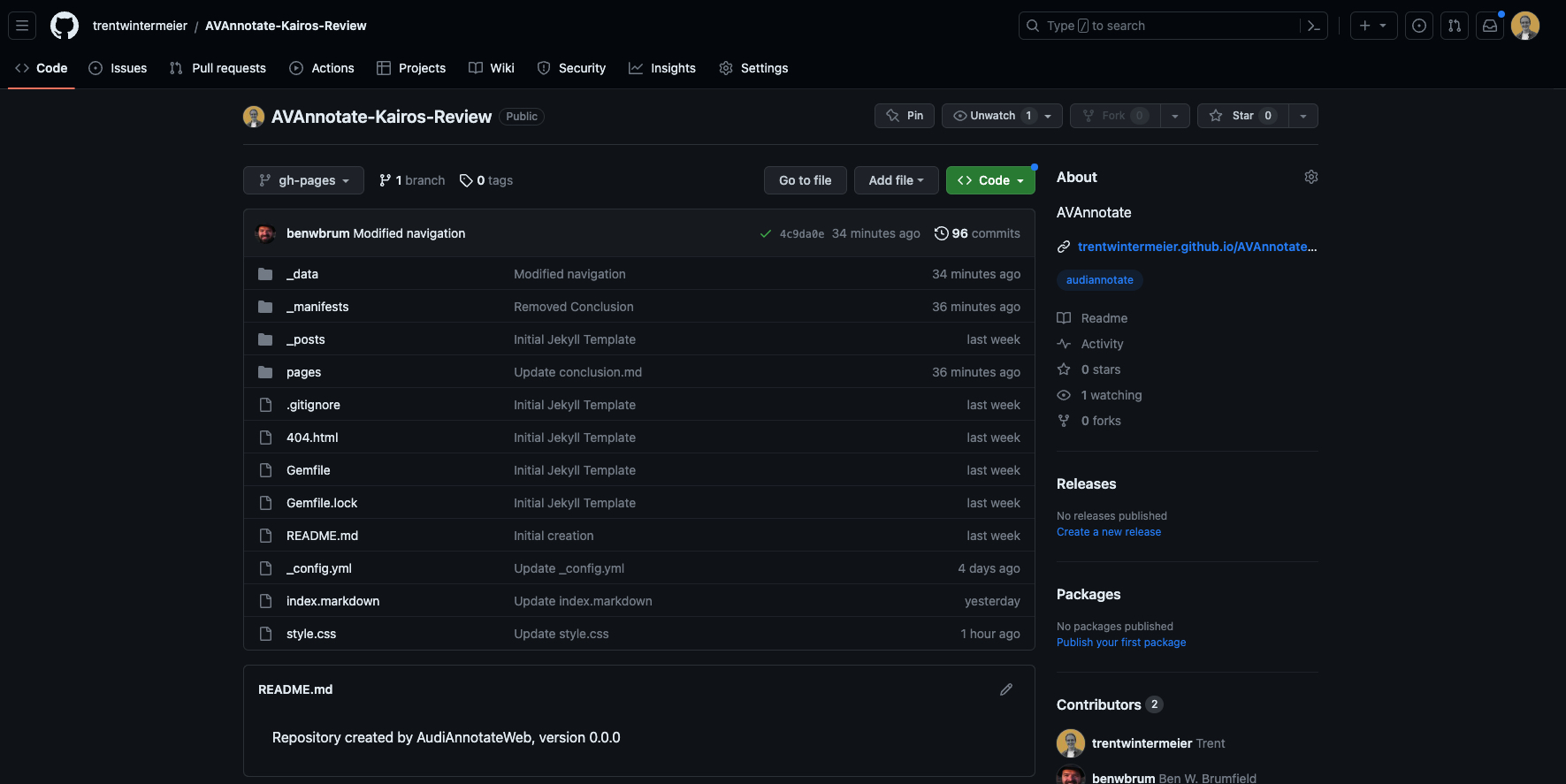Image resolution: width=1566 pixels, height=784 pixels.
Task: View the 1 branch link
Action: (x=412, y=180)
